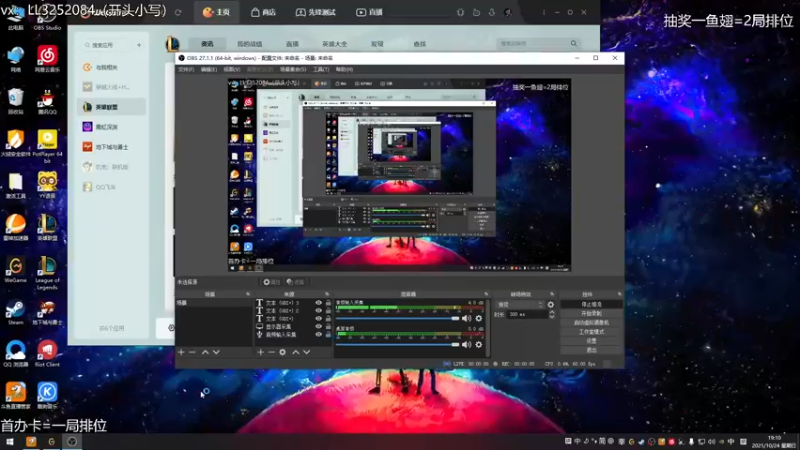800x450 pixels.
Task: Click 开始录制 start recording button
Action: click(x=591, y=313)
